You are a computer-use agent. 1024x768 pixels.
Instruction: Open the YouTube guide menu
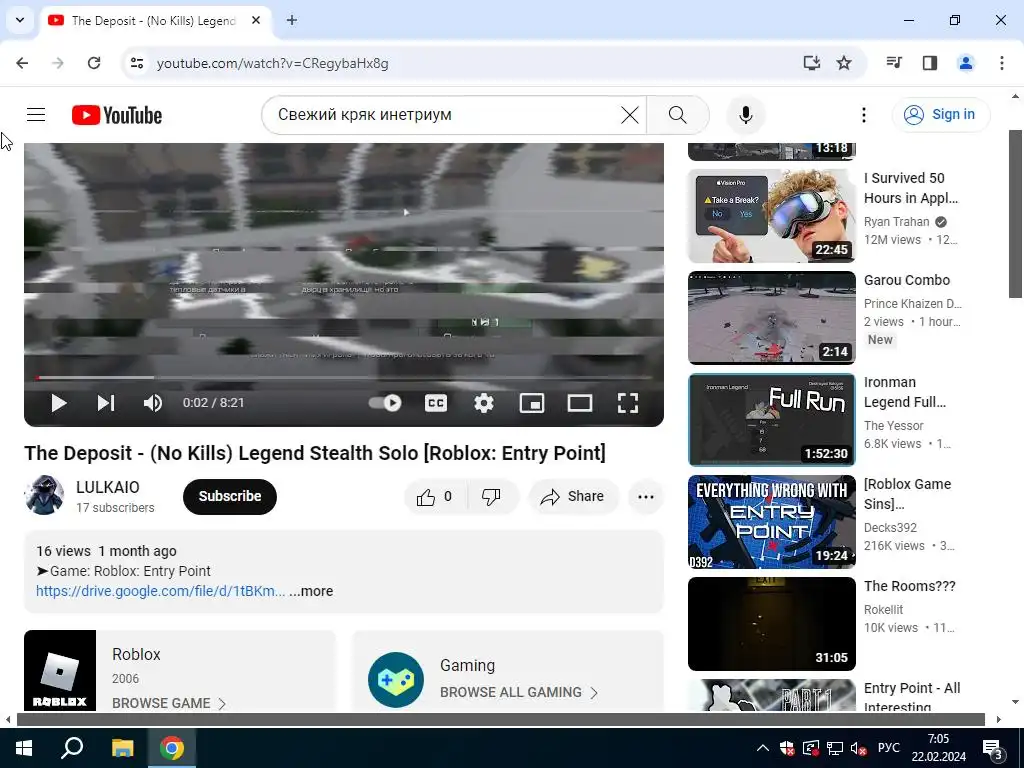pyautogui.click(x=36, y=115)
